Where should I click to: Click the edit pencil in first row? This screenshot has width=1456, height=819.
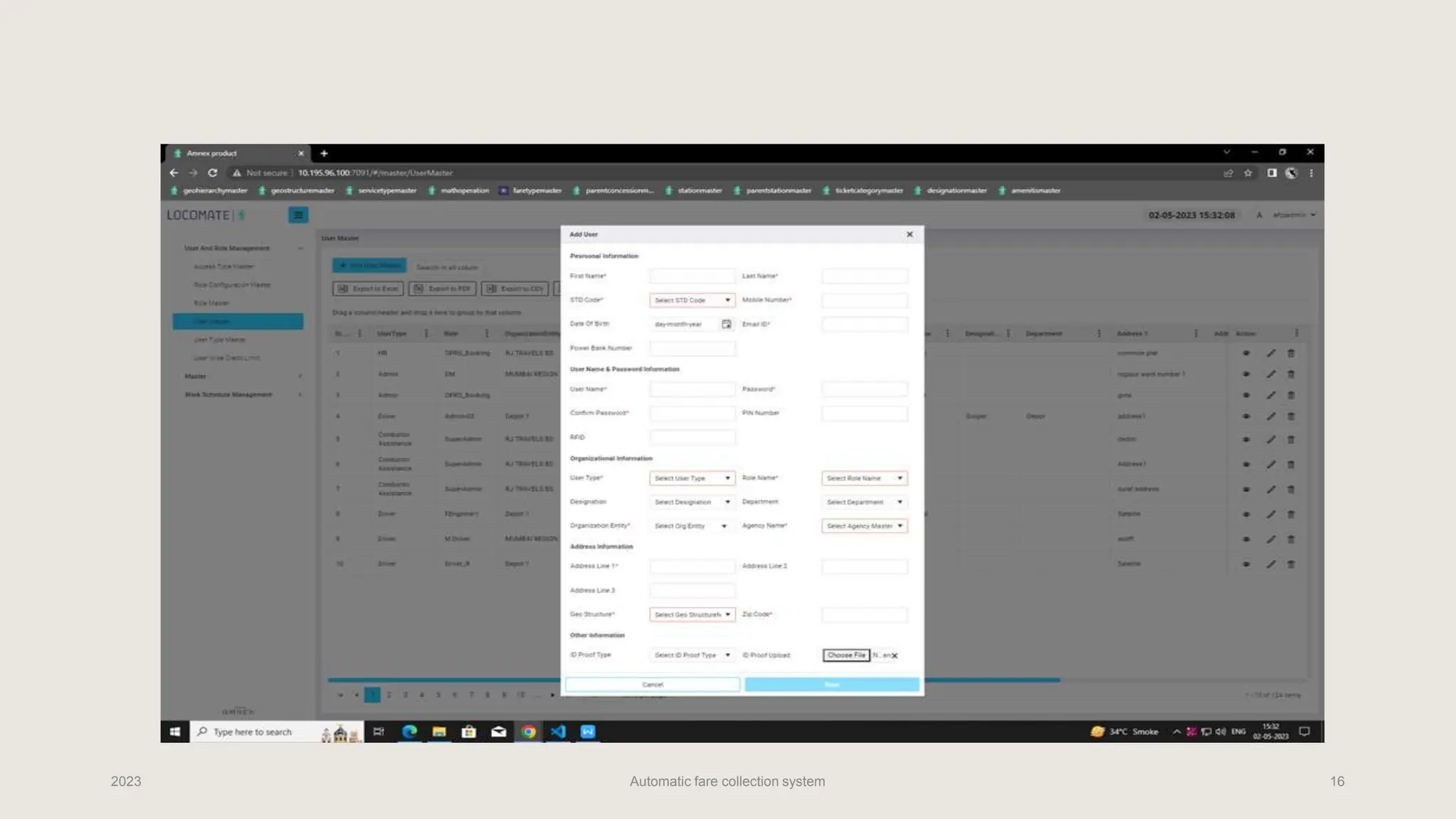coord(1270,353)
